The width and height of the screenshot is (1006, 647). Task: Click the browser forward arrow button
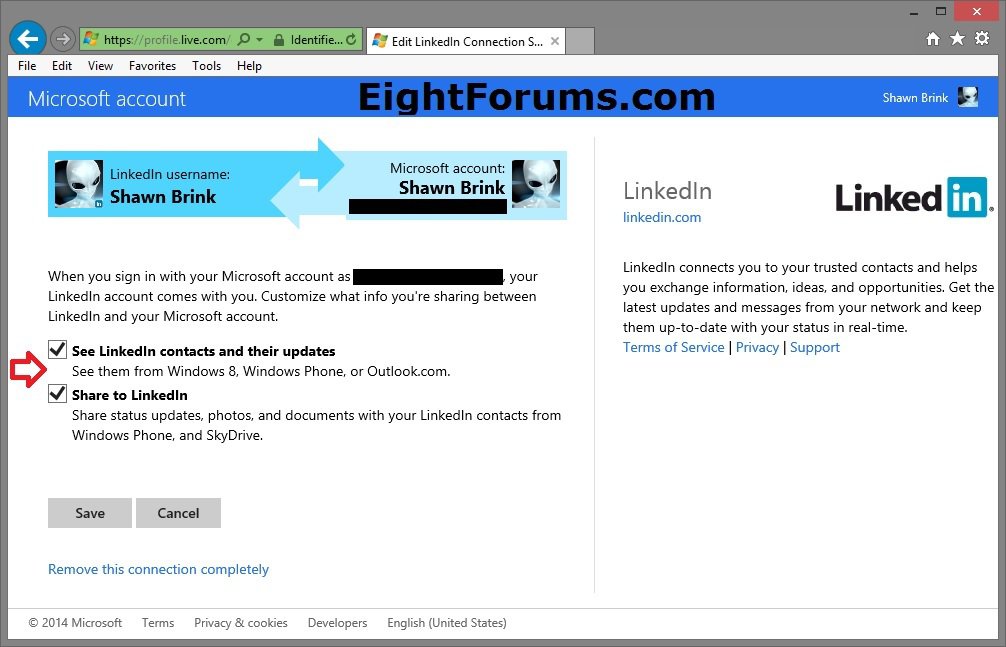(62, 39)
